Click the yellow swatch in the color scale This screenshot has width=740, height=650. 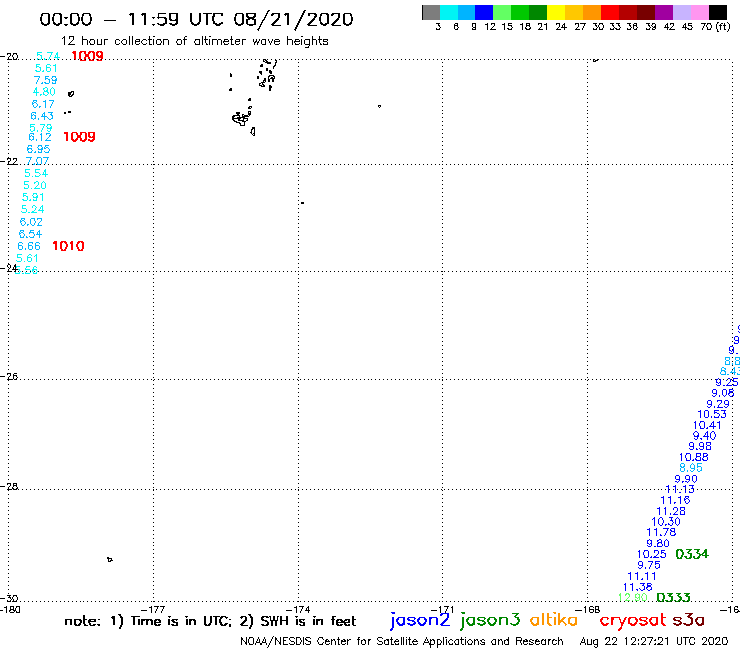(556, 12)
